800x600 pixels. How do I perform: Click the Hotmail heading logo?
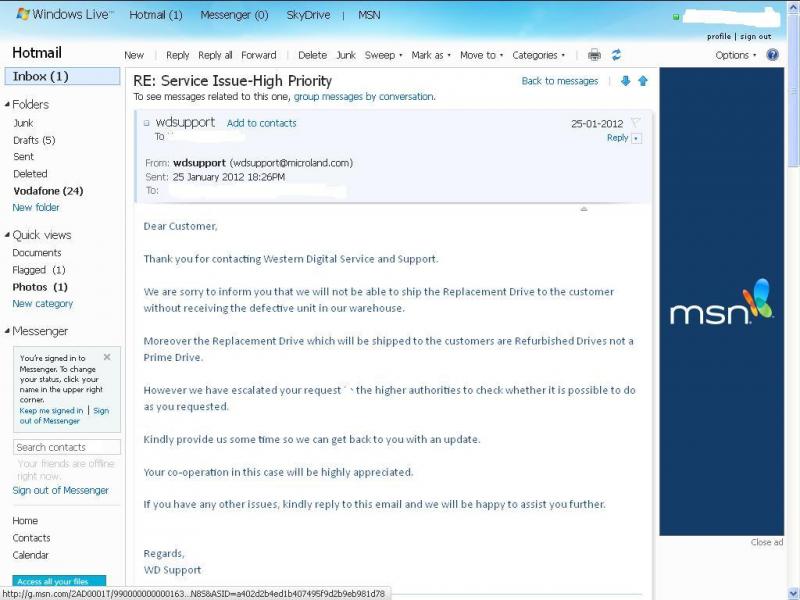click(x=37, y=53)
